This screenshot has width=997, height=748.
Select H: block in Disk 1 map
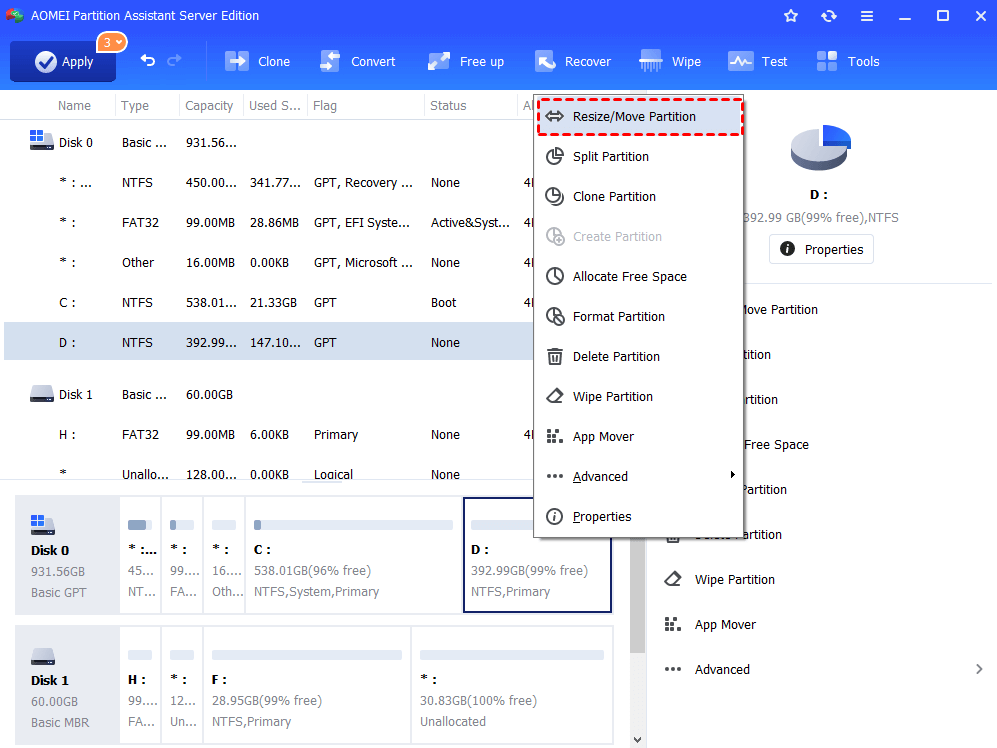tap(140, 685)
